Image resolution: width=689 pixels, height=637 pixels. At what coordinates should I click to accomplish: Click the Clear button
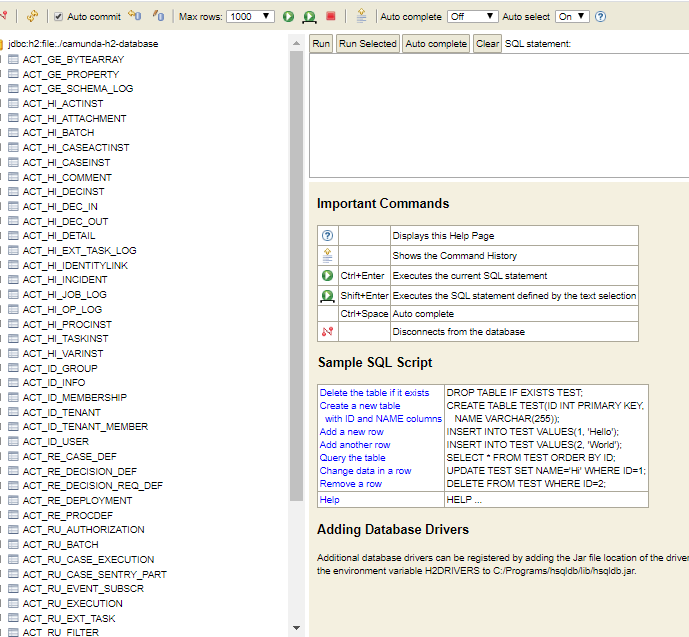(x=487, y=44)
